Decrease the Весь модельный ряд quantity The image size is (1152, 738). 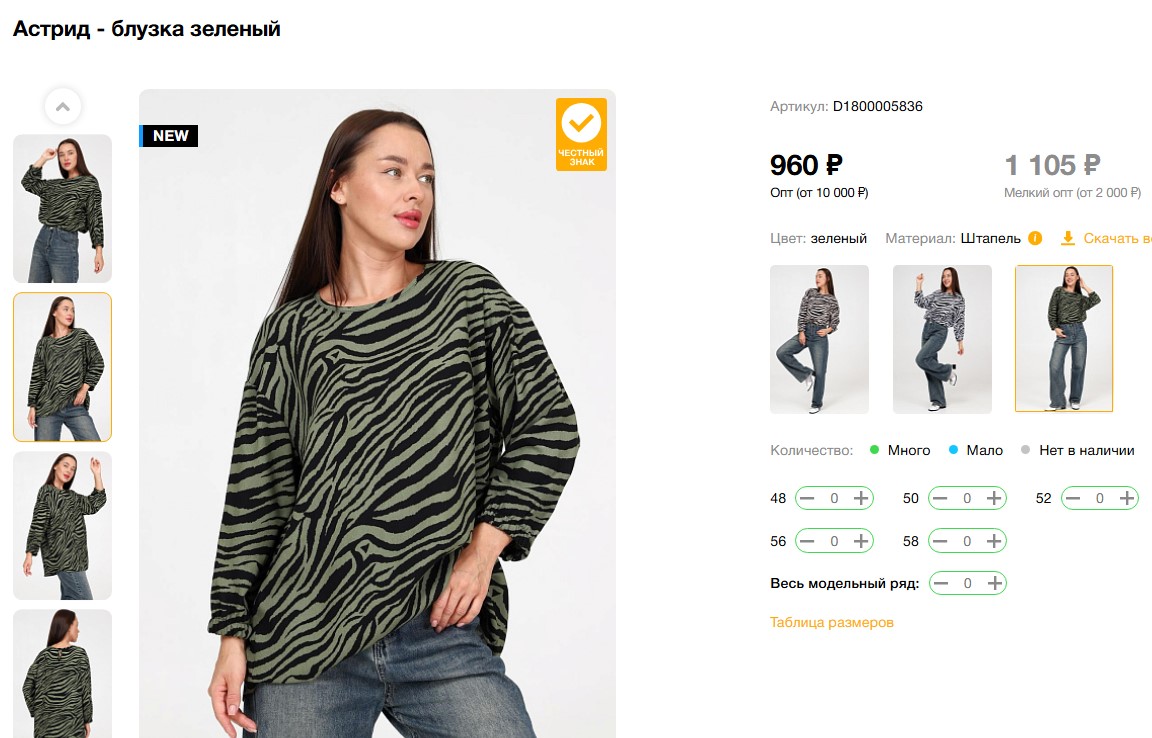pos(940,583)
